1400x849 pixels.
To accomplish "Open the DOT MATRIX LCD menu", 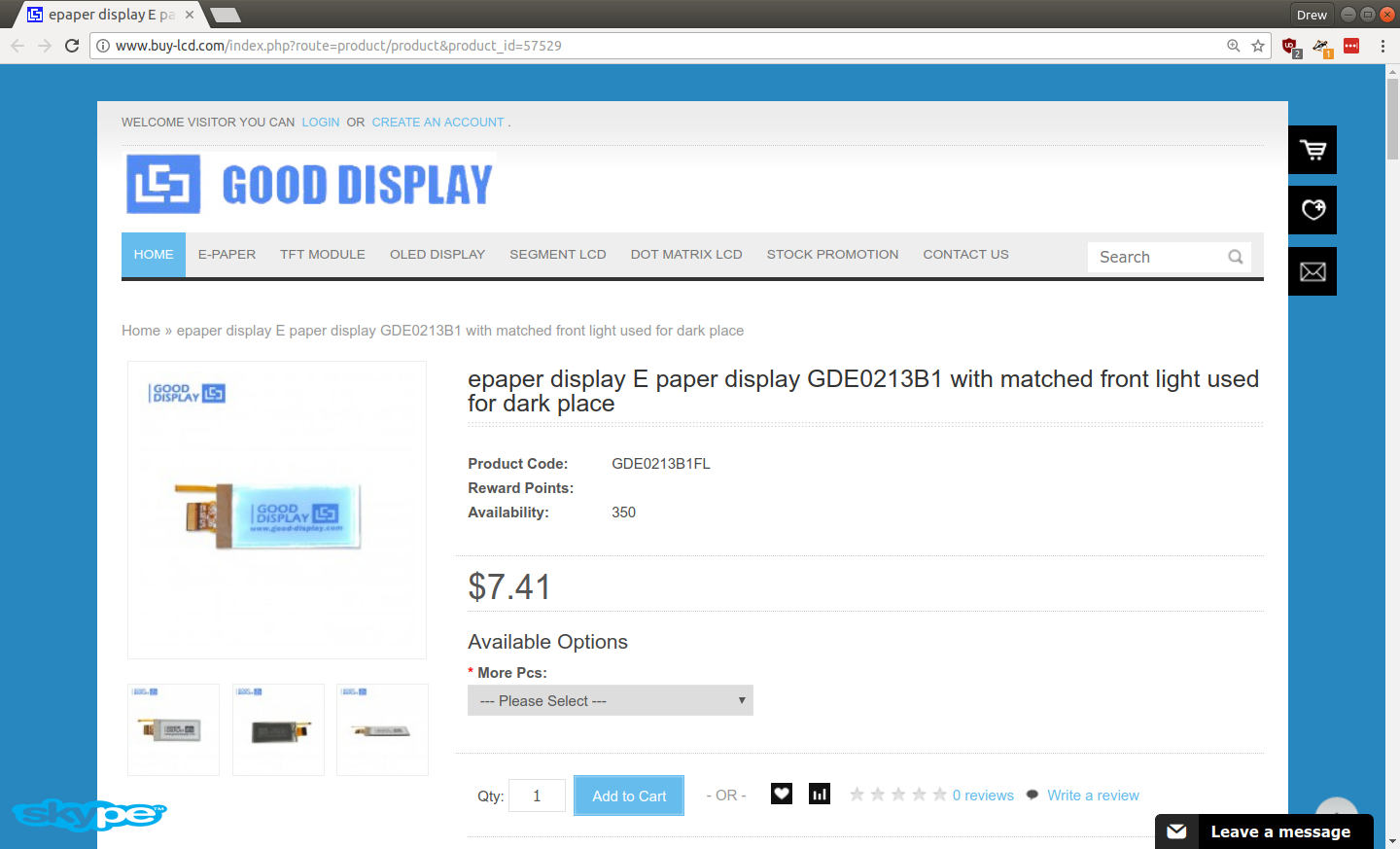I will coord(686,255).
